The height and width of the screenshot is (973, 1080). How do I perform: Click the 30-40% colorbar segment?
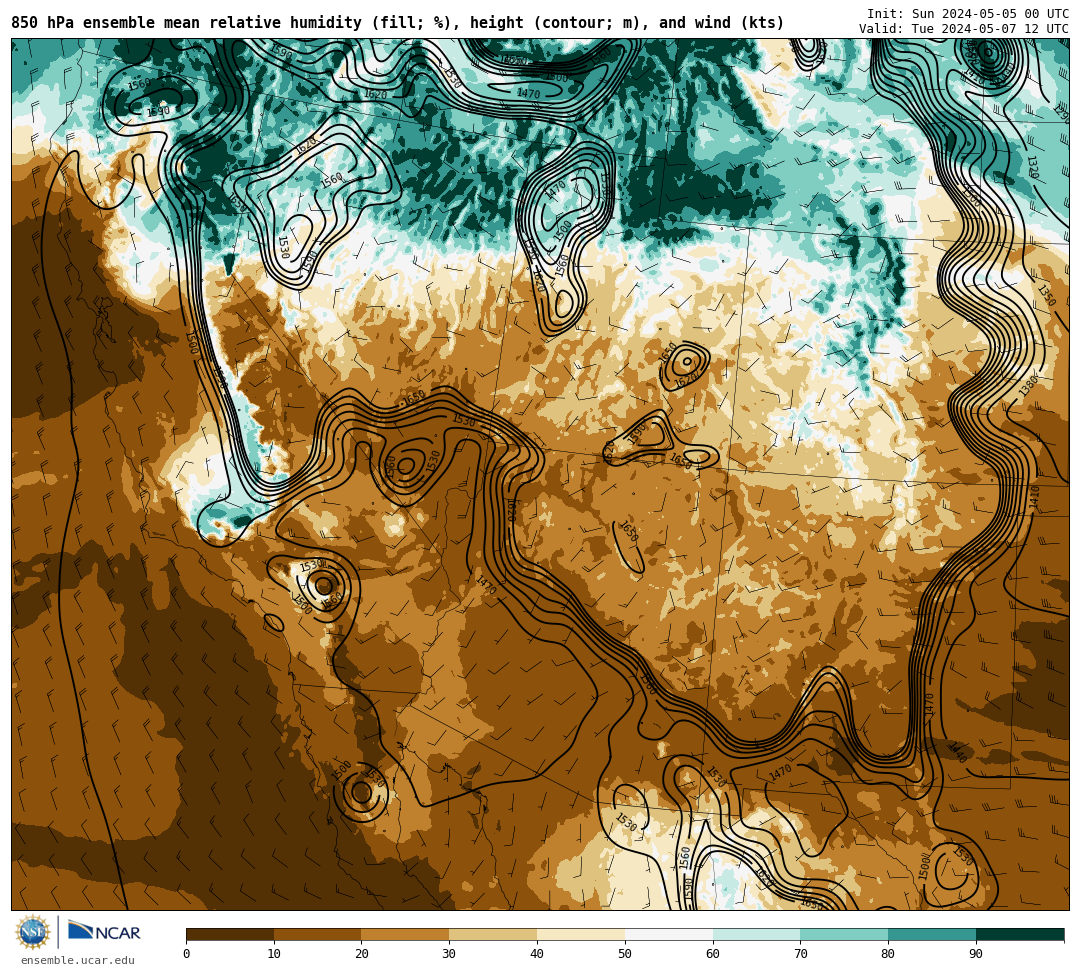click(493, 934)
